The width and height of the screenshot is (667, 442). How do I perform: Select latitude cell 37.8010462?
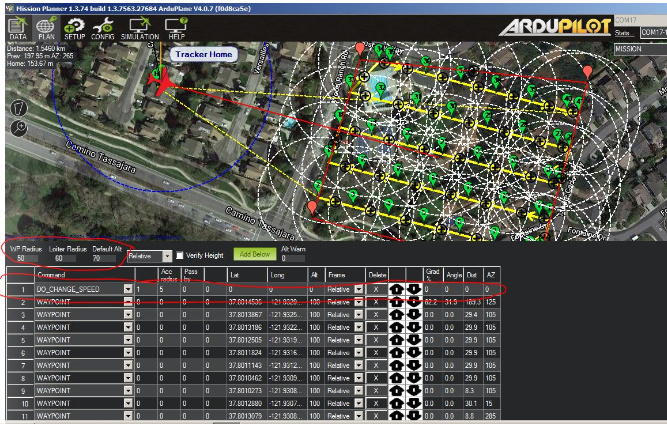click(247, 378)
